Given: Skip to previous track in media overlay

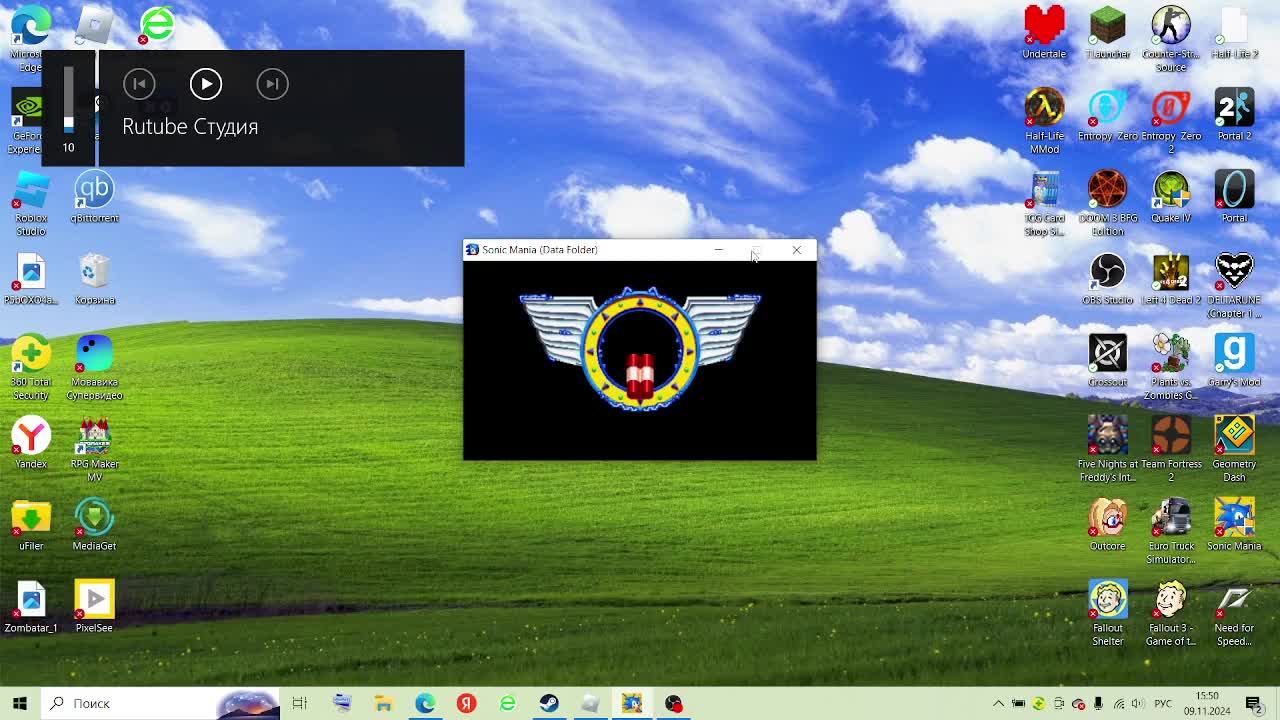Looking at the screenshot, I should [x=139, y=84].
